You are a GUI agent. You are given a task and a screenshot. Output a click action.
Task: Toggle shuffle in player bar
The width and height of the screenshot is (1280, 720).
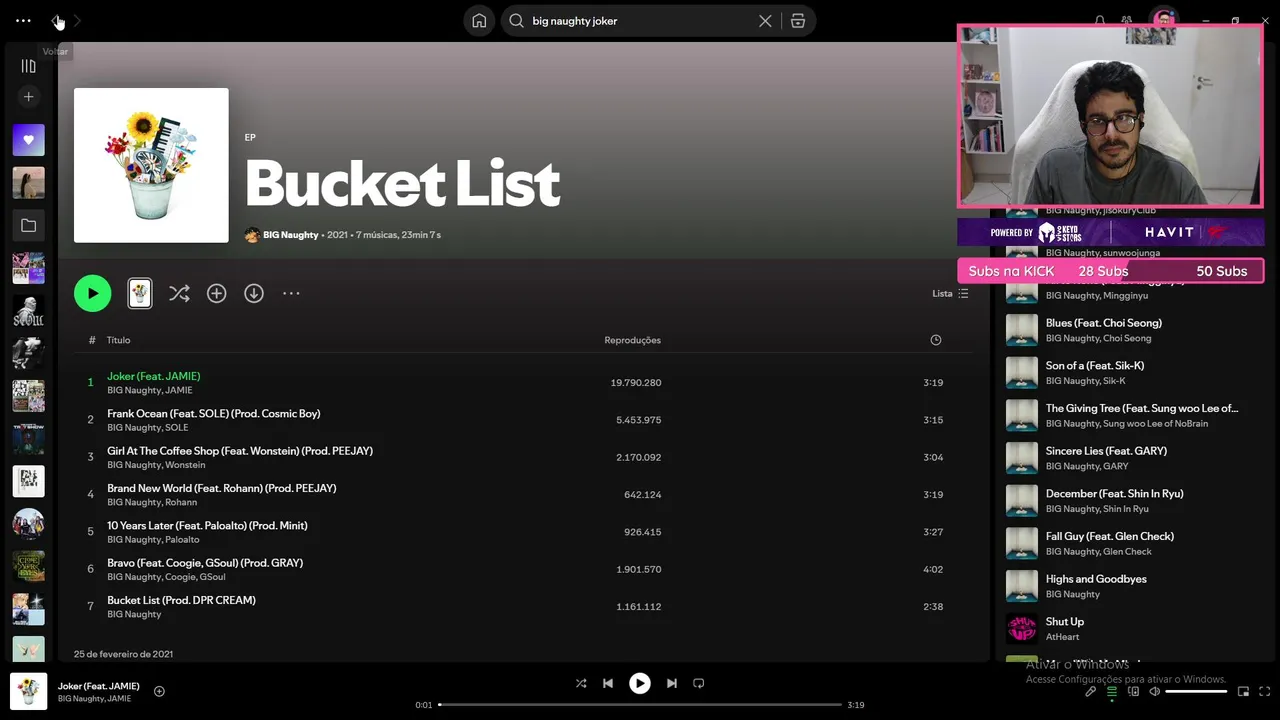click(x=581, y=683)
